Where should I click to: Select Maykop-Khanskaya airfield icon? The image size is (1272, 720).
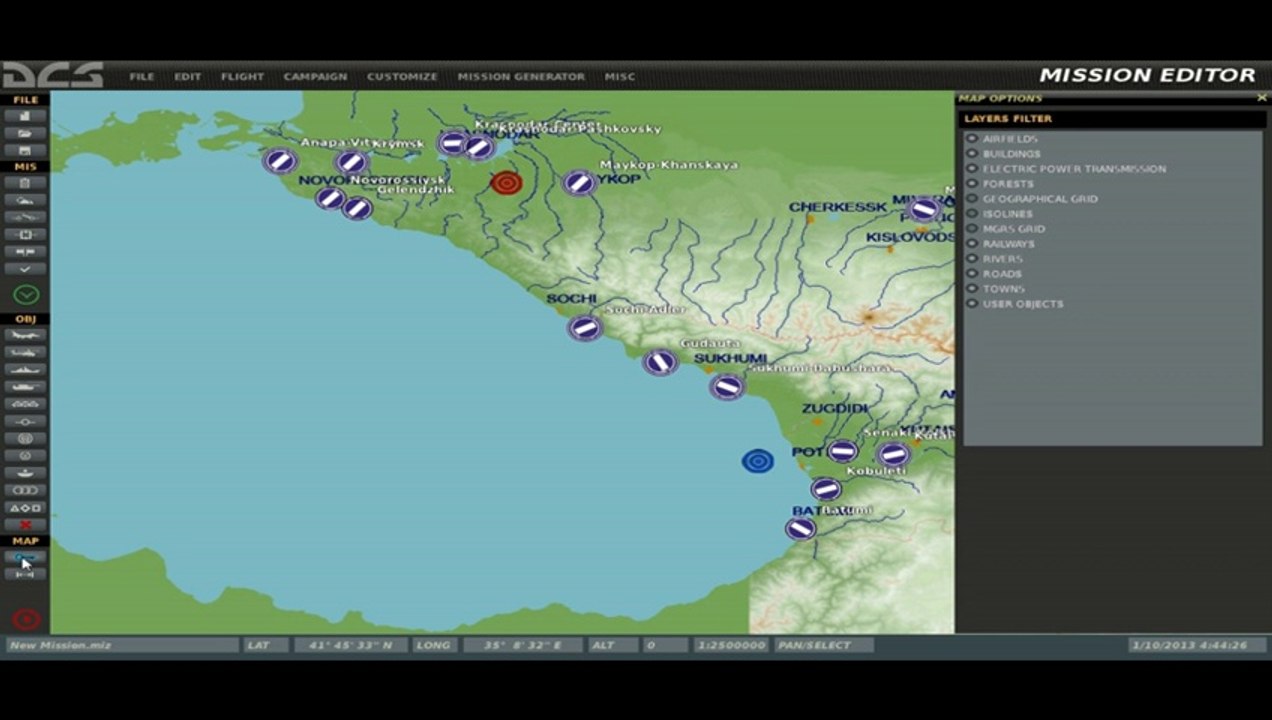(x=579, y=182)
